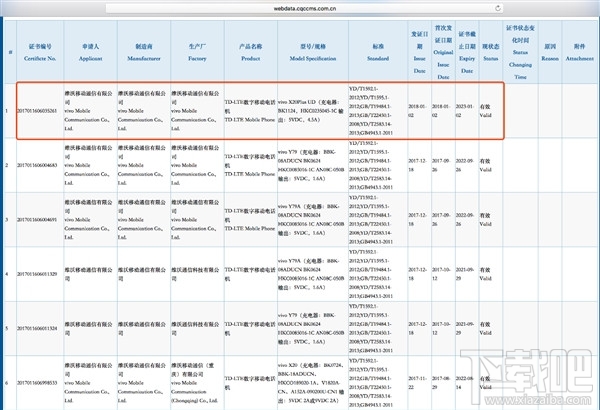Image resolution: width=600 pixels, height=410 pixels.
Task: Click certificate number 2017011606998533 in row 6
Action: point(37,383)
